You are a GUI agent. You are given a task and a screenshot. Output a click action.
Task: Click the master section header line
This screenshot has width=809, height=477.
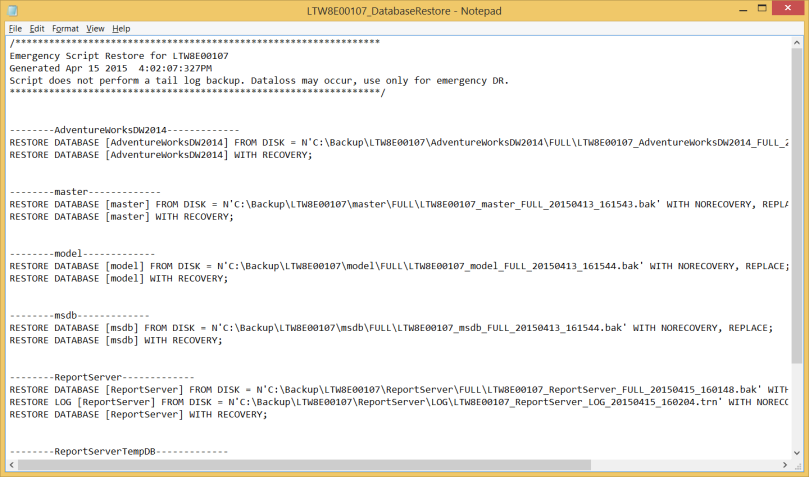[x=85, y=192]
